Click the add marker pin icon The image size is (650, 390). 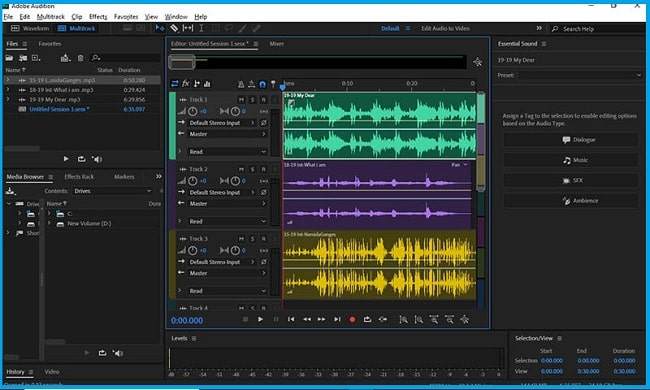click(x=273, y=84)
